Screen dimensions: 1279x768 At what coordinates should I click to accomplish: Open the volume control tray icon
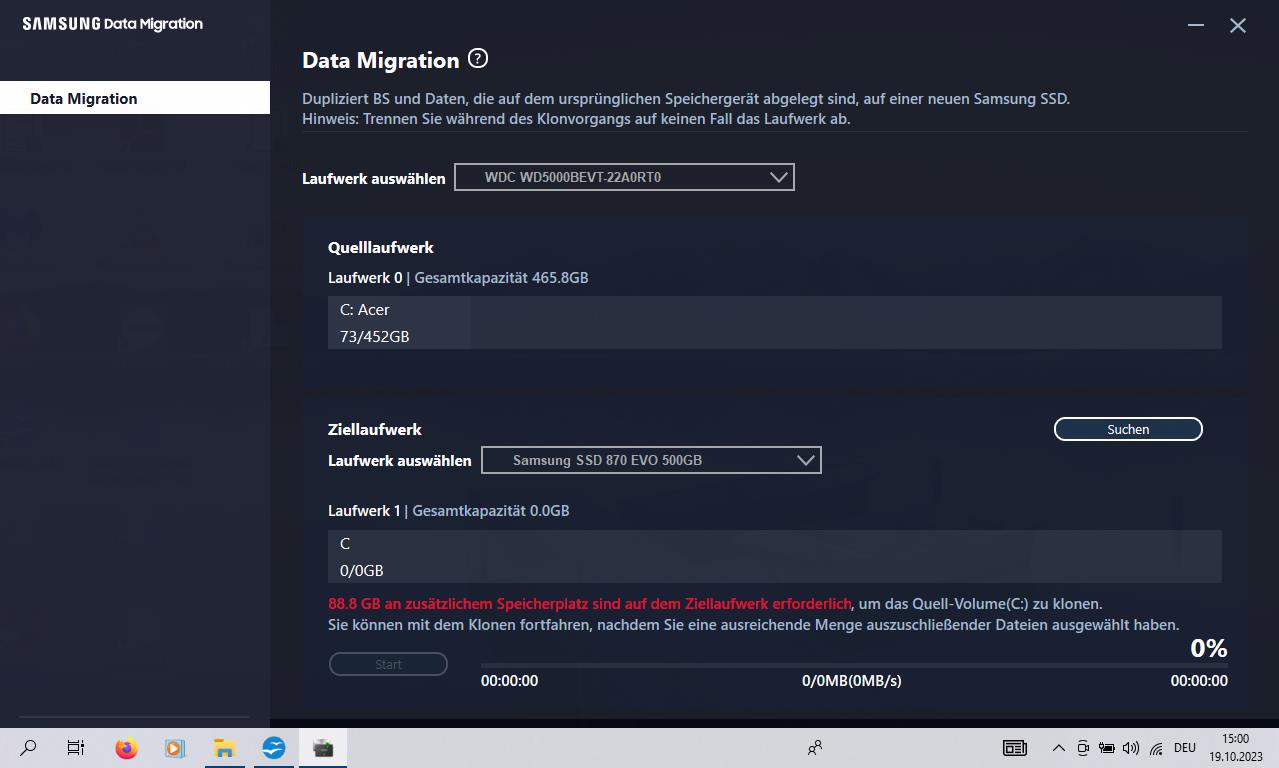tap(1131, 748)
